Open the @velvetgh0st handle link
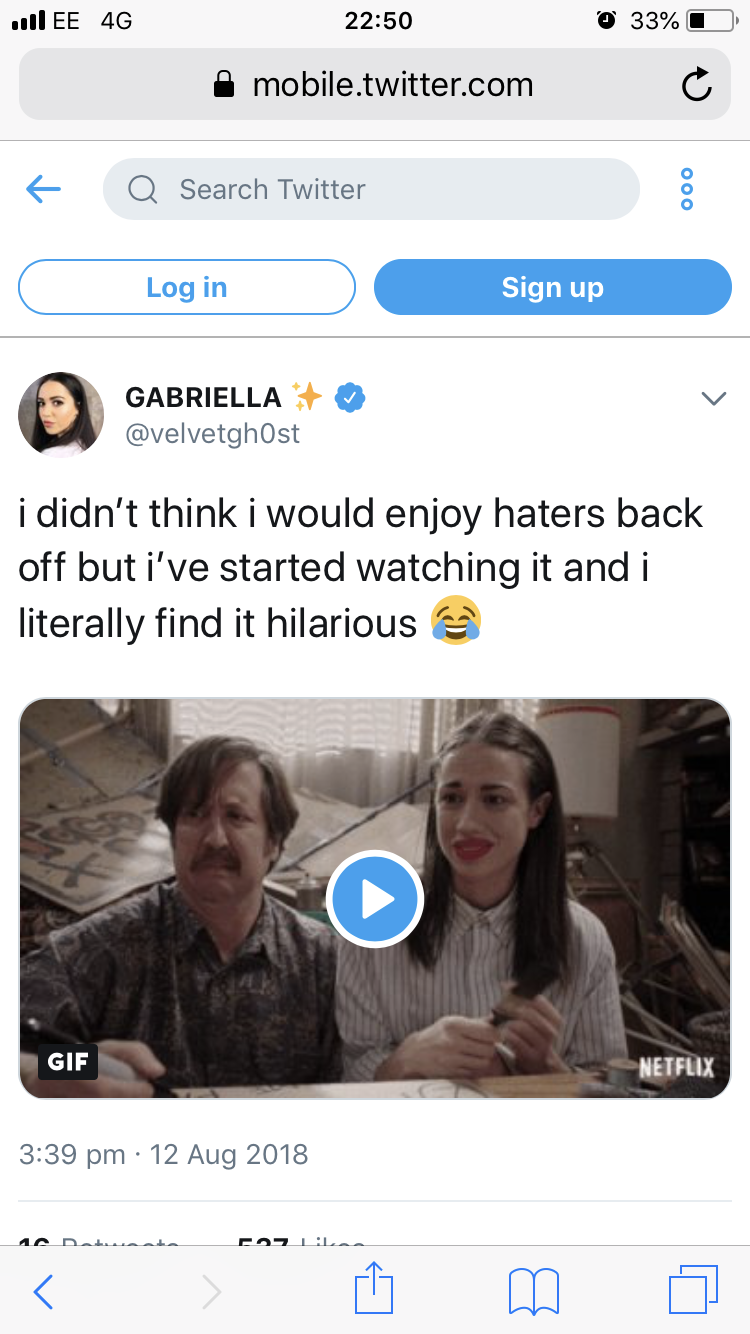 tap(212, 434)
